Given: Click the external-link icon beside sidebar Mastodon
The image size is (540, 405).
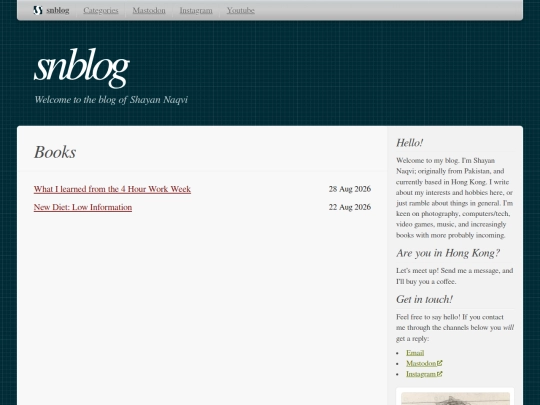Looking at the screenshot, I should pos(439,363).
